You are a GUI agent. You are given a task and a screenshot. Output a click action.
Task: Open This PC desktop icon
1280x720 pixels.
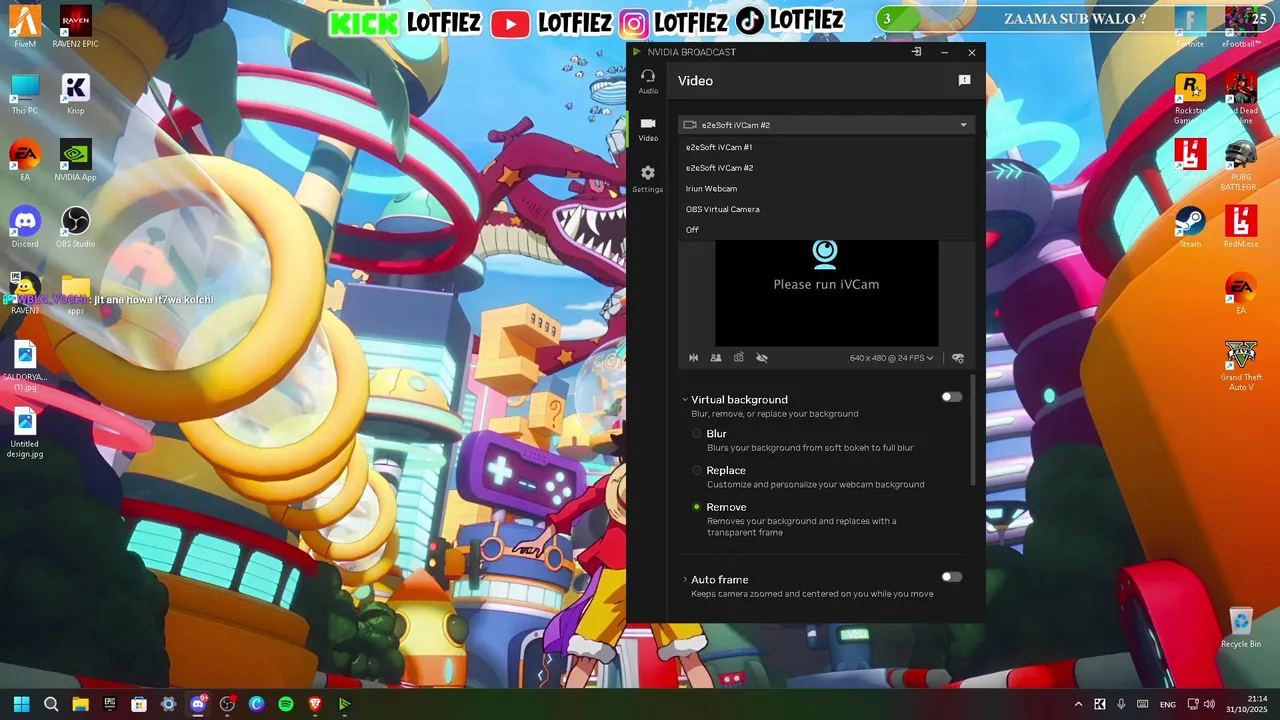(25, 94)
